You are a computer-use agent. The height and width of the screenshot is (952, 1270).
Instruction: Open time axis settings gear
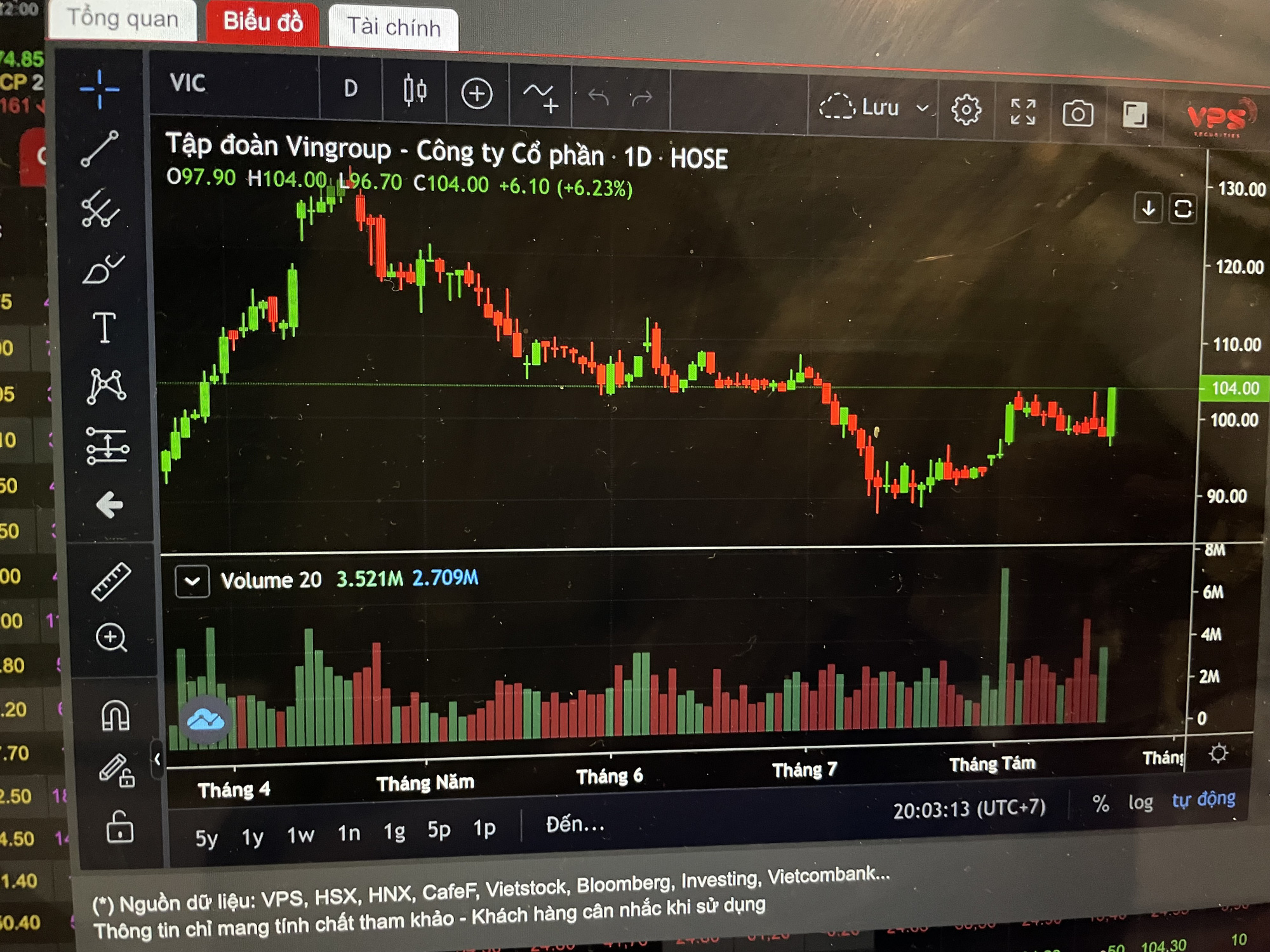1218,754
